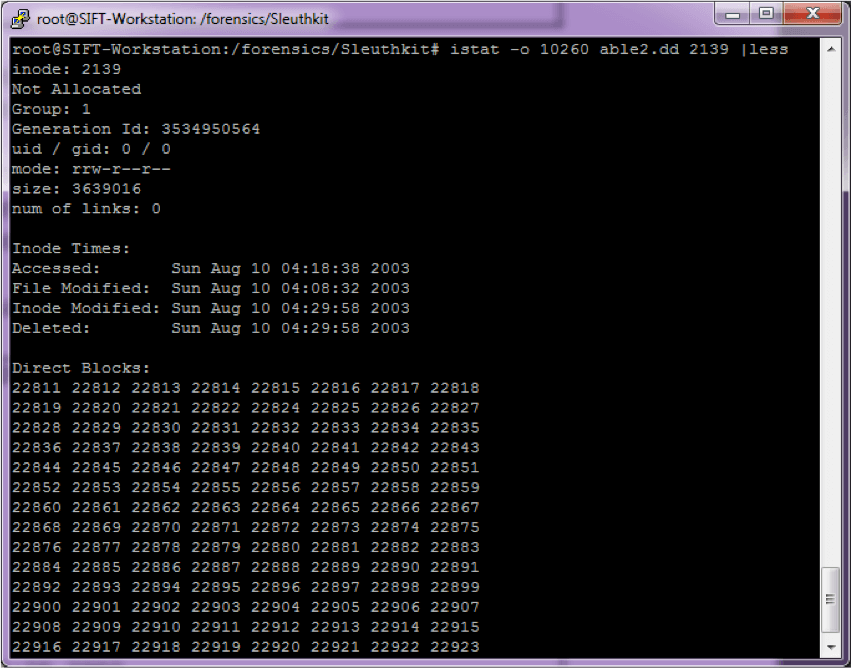This screenshot has height=668, width=851.
Task: Click the 'Direct Blocks:' heading
Action: click(81, 368)
